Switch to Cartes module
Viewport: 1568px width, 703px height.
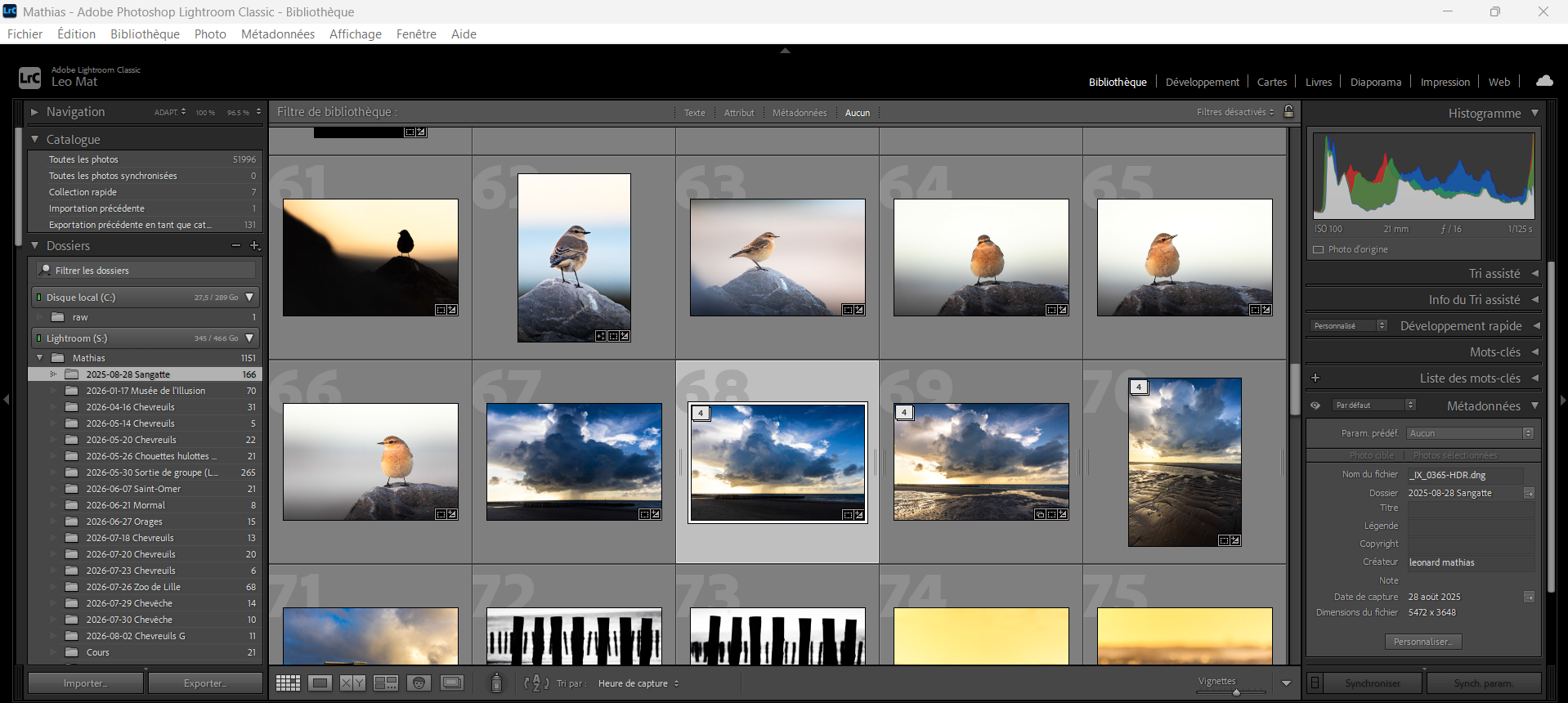coord(1271,82)
